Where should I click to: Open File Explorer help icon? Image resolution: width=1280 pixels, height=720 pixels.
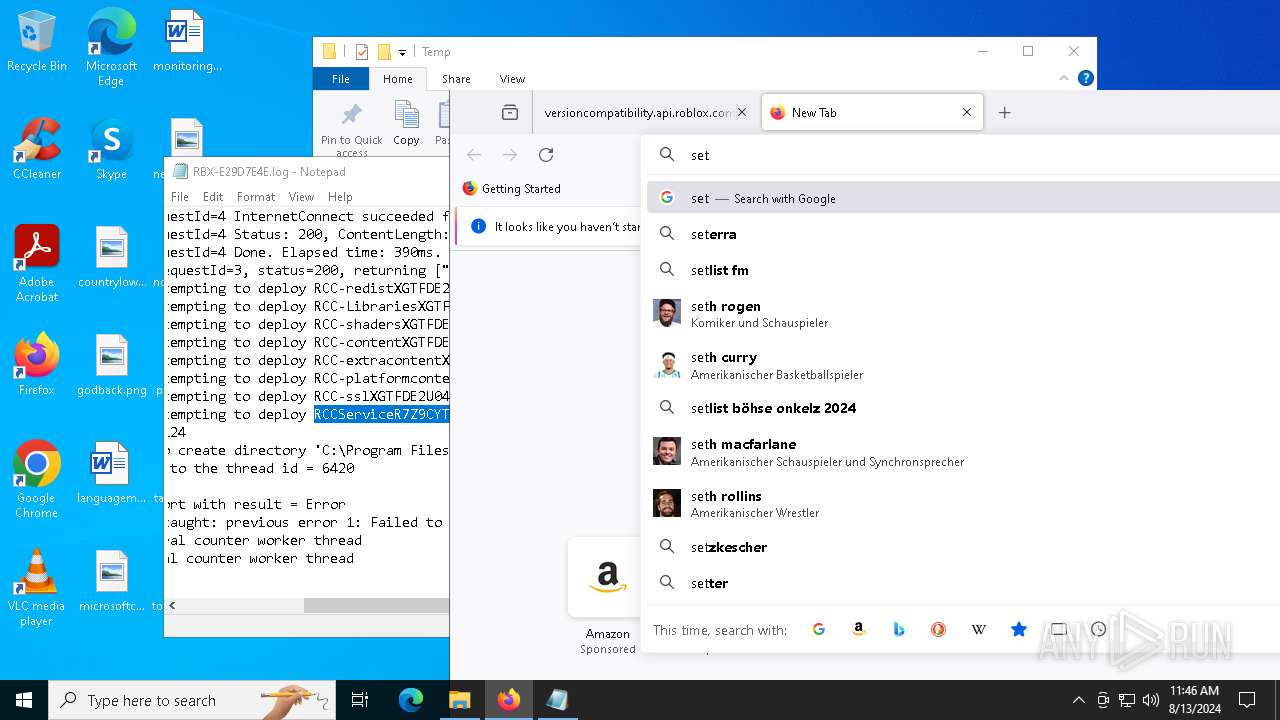pos(1085,78)
